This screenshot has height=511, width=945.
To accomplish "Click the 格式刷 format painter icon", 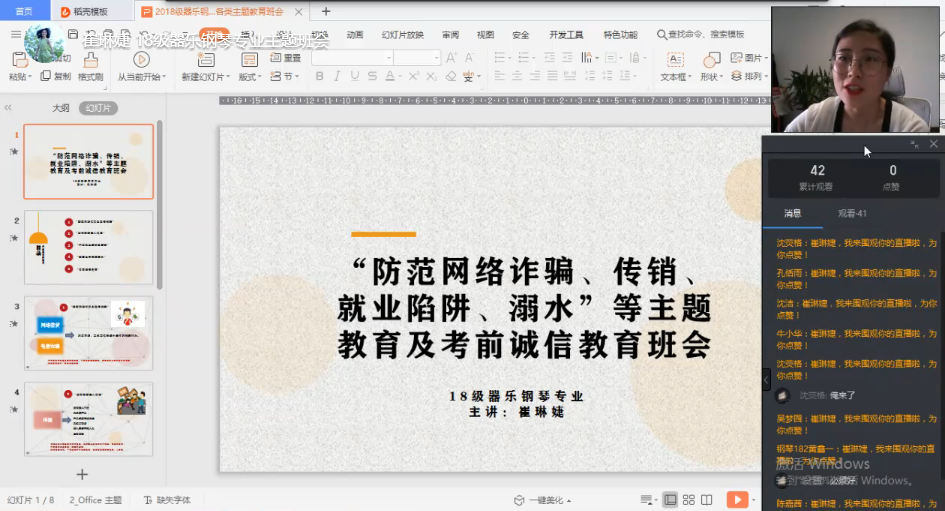I will tap(90, 59).
